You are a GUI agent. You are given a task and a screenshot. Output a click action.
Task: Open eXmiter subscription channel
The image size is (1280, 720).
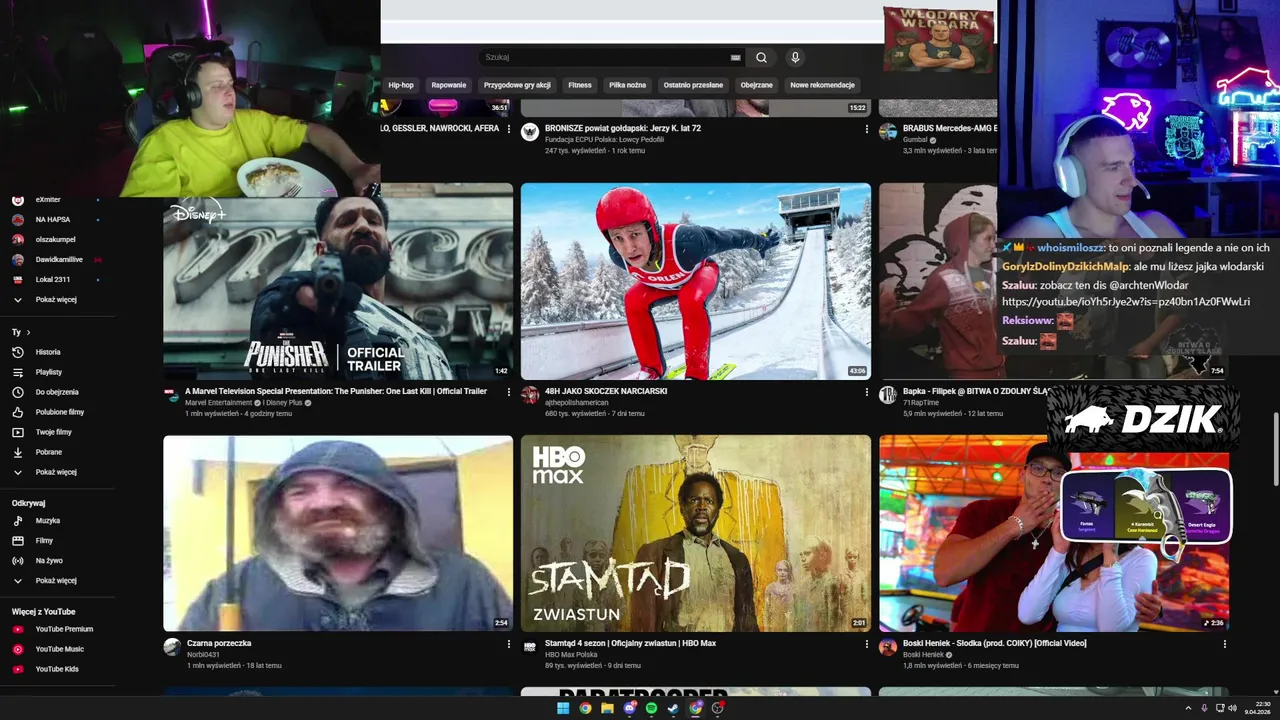coord(48,200)
